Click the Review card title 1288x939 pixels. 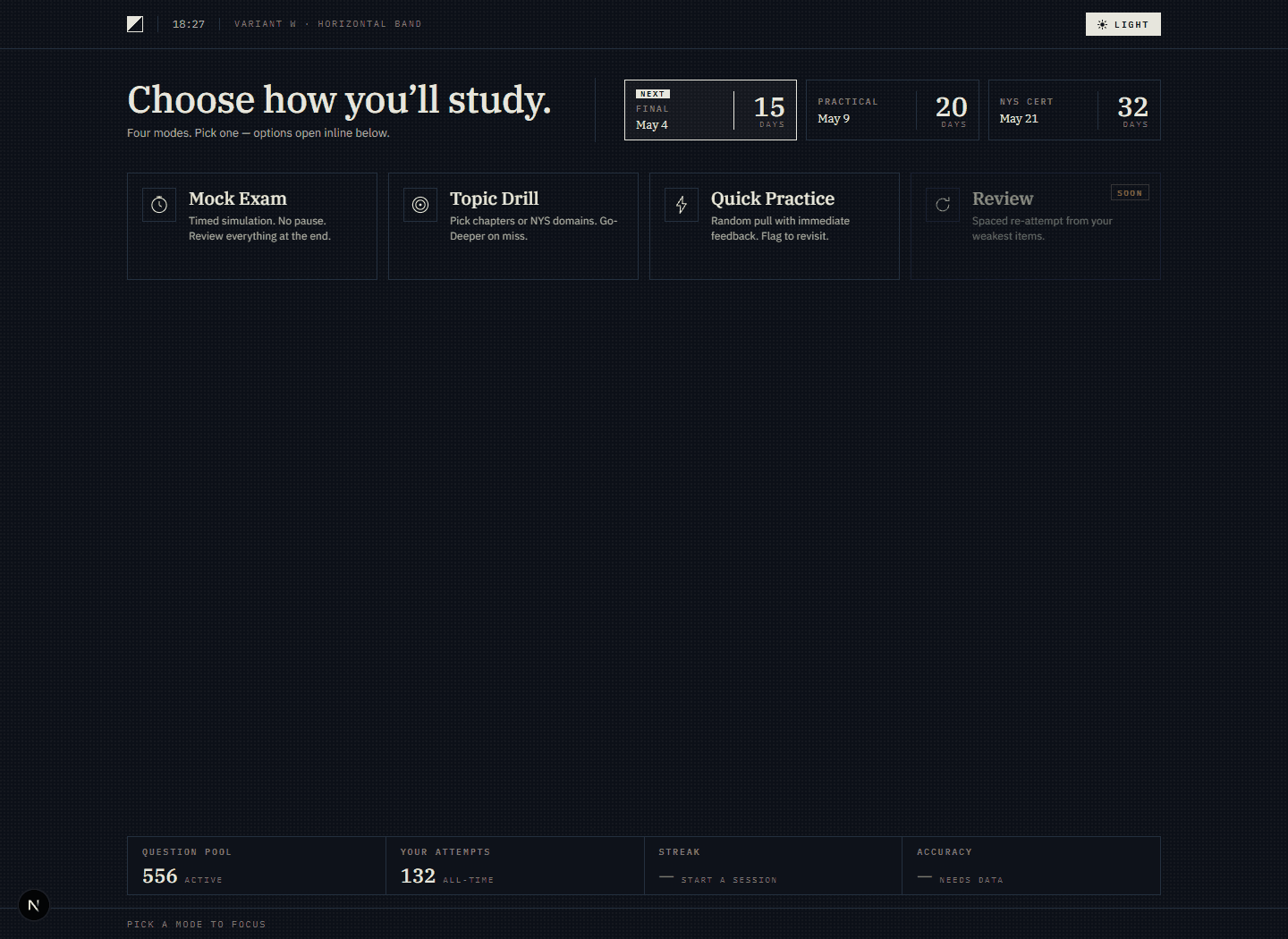pos(1003,199)
